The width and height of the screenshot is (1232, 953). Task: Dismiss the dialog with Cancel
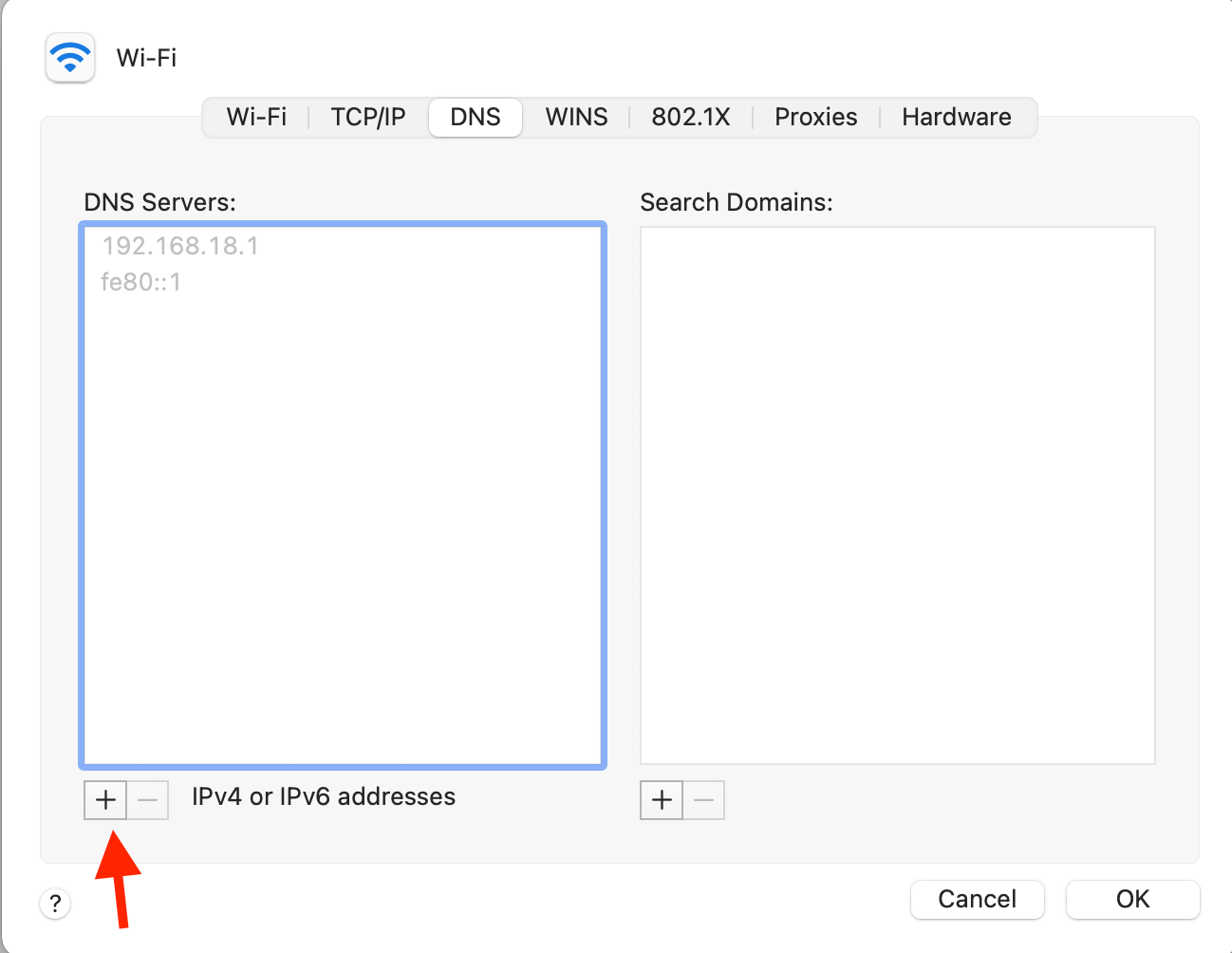[977, 899]
